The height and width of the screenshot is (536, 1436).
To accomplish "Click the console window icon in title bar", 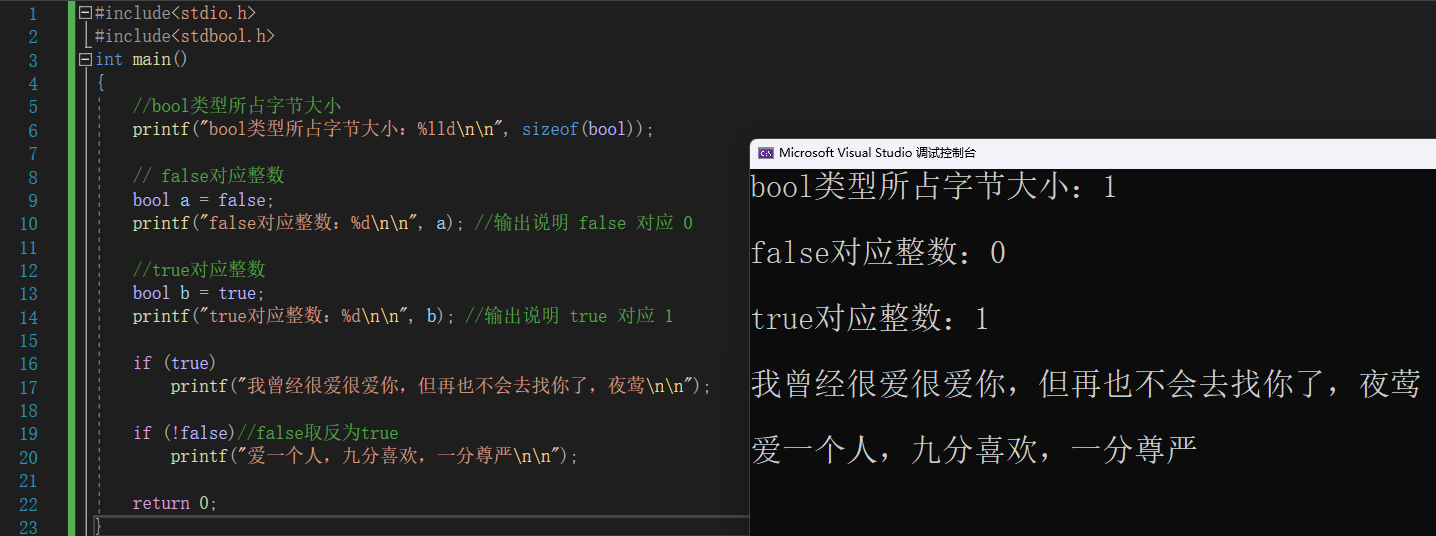I will (x=766, y=153).
